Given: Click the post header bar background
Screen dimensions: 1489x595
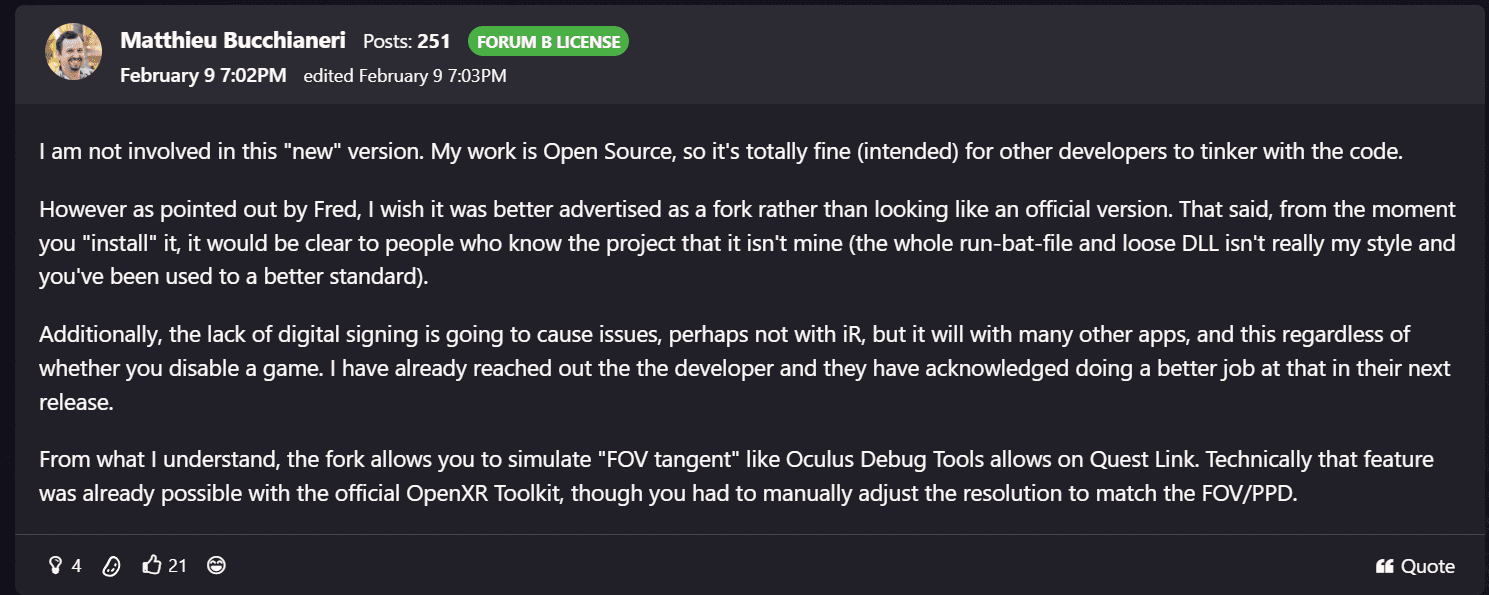Looking at the screenshot, I should click(900, 54).
